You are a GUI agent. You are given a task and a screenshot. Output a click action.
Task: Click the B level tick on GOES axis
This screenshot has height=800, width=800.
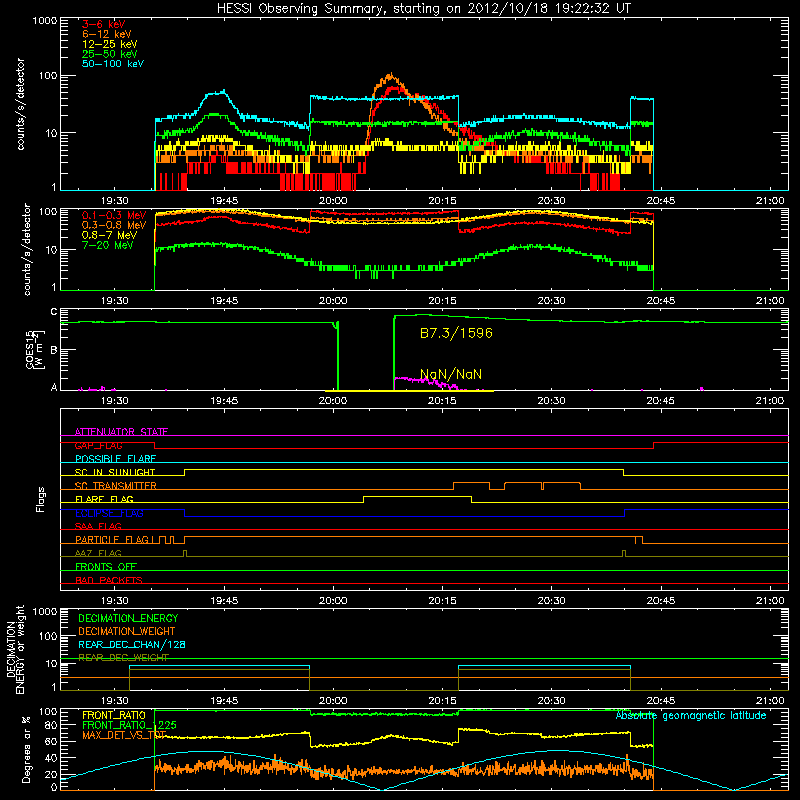54,350
